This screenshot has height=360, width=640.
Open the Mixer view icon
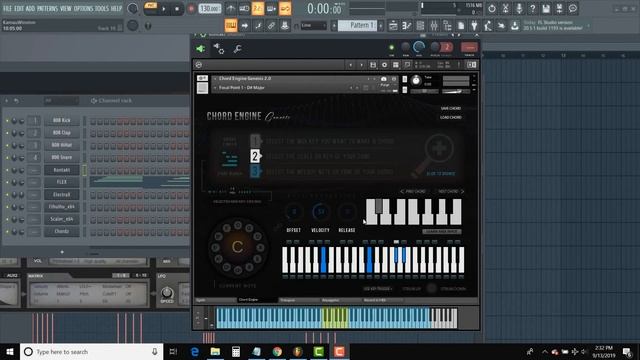tap(433, 26)
